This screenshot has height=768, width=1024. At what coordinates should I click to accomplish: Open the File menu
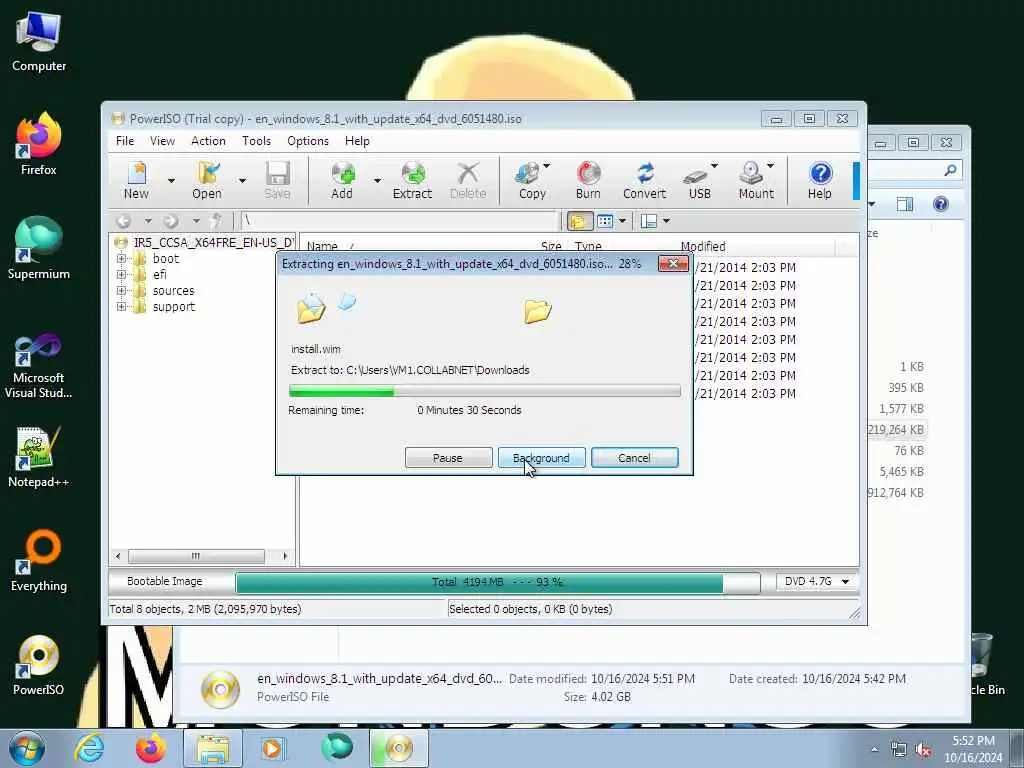125,141
